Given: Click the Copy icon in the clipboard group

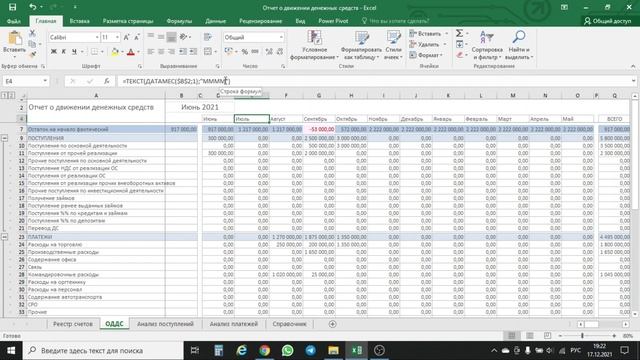Looking at the screenshot, I should (32, 44).
